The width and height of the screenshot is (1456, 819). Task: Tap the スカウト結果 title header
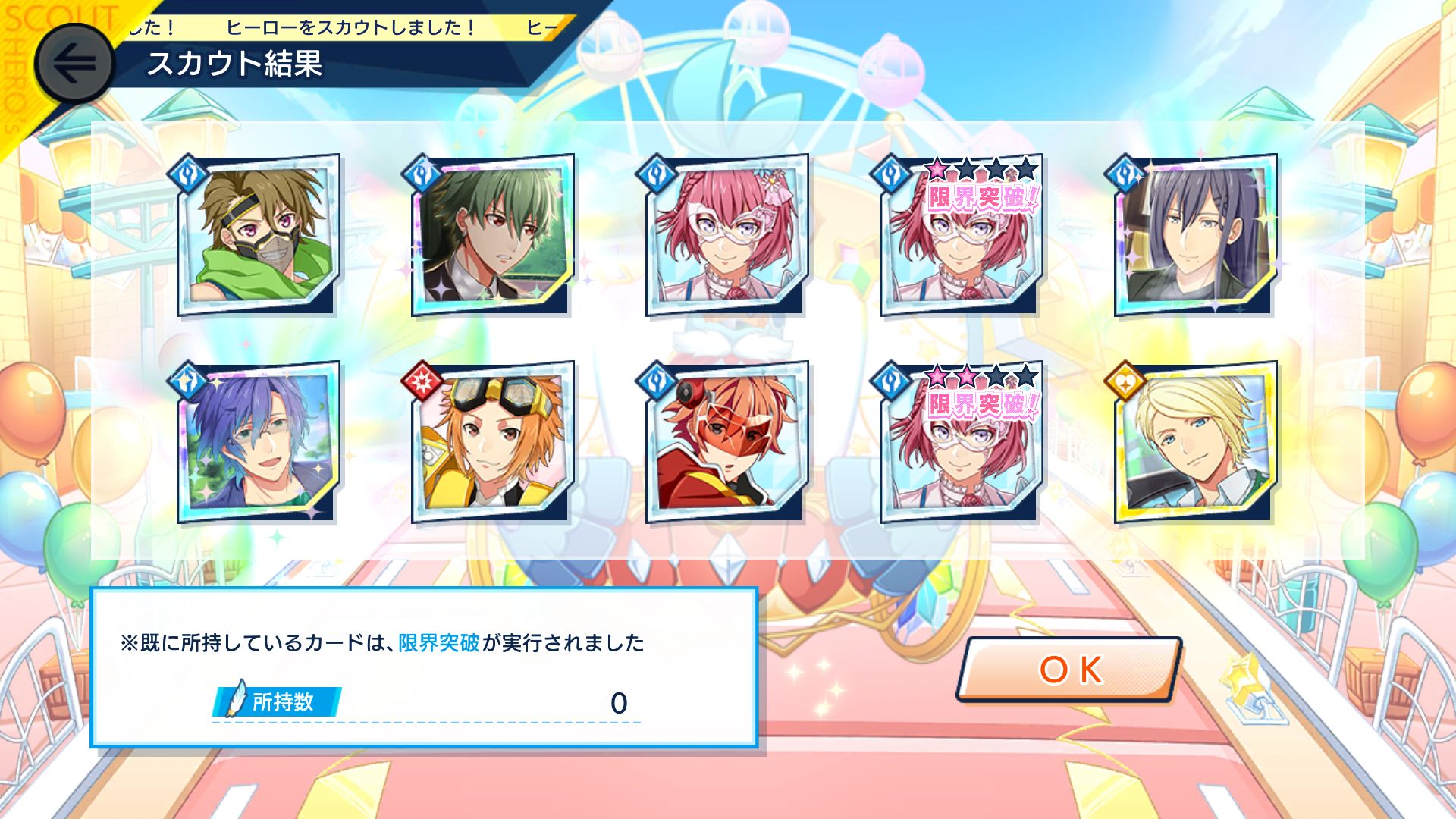(234, 64)
